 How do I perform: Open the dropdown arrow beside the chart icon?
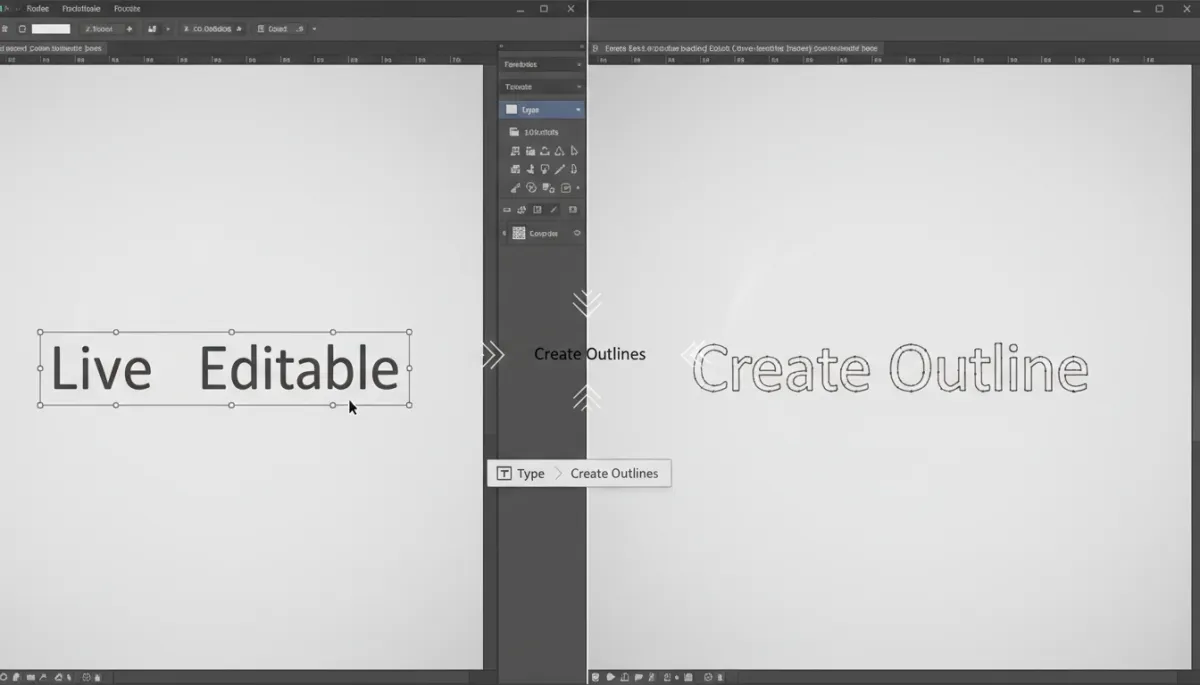(168, 29)
